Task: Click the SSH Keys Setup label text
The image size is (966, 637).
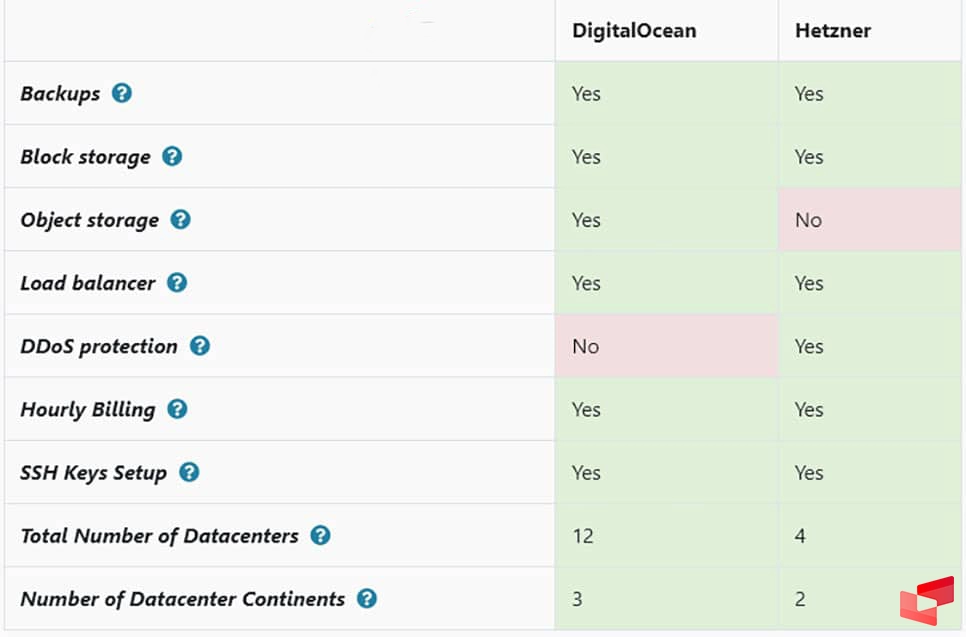Action: [x=93, y=473]
